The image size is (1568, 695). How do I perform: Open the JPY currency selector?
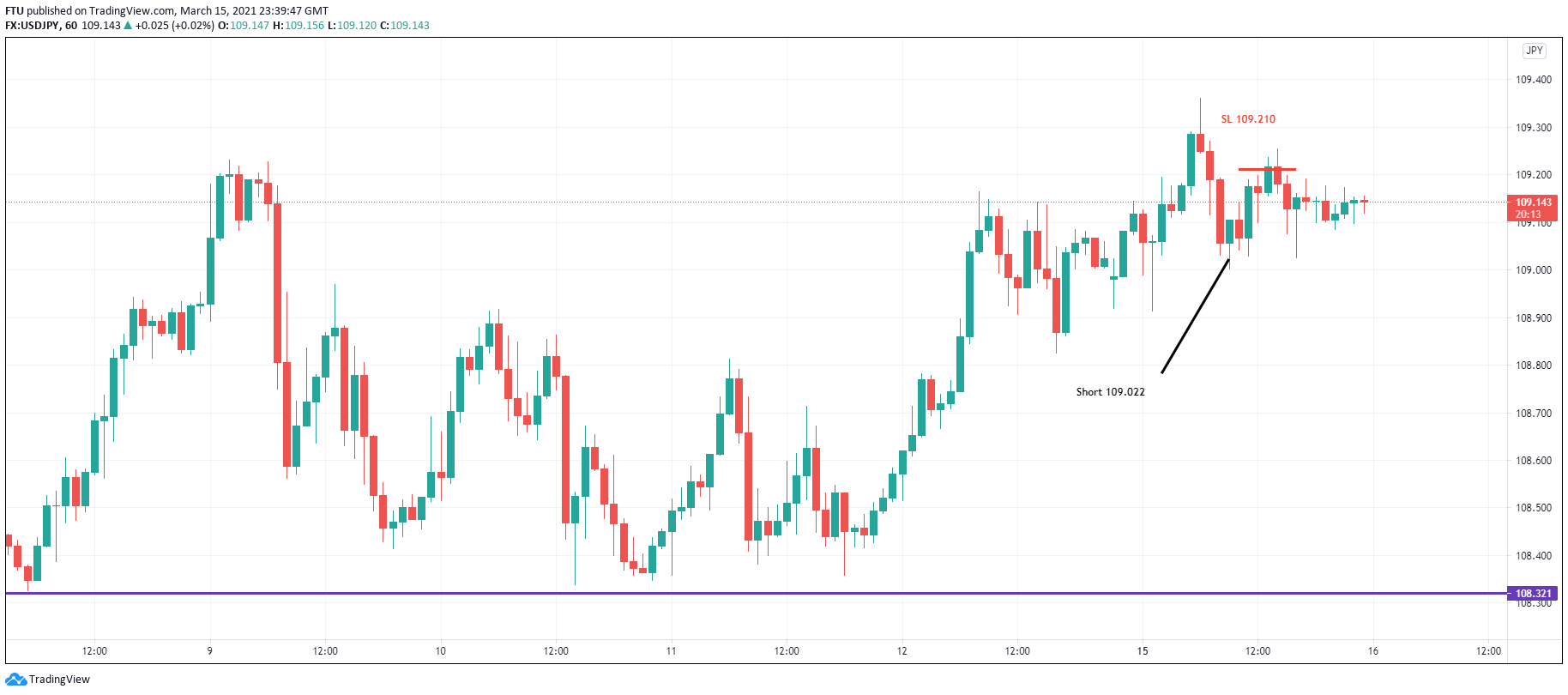point(1534,51)
